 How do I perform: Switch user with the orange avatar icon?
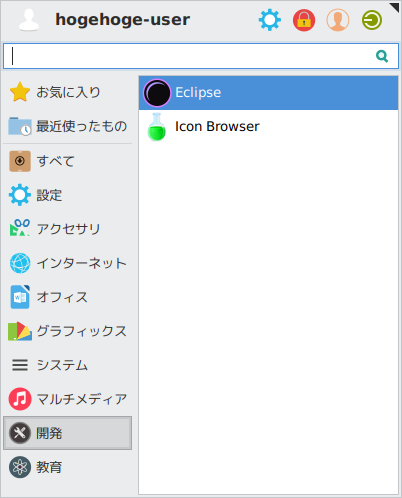pyautogui.click(x=338, y=20)
